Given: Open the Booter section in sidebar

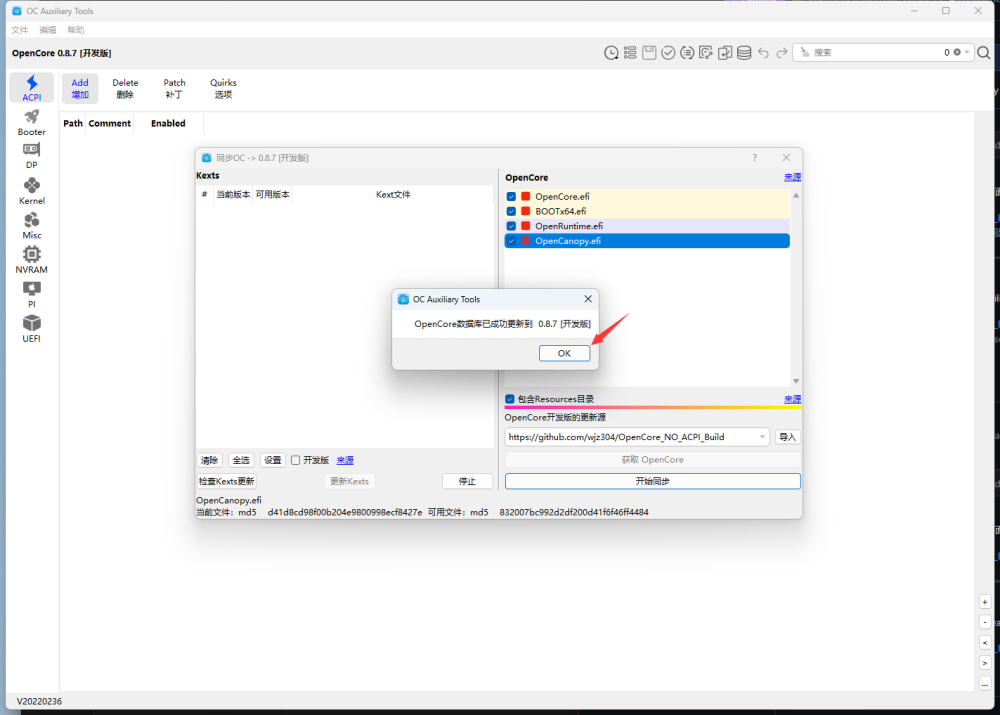Looking at the screenshot, I should pyautogui.click(x=31, y=122).
